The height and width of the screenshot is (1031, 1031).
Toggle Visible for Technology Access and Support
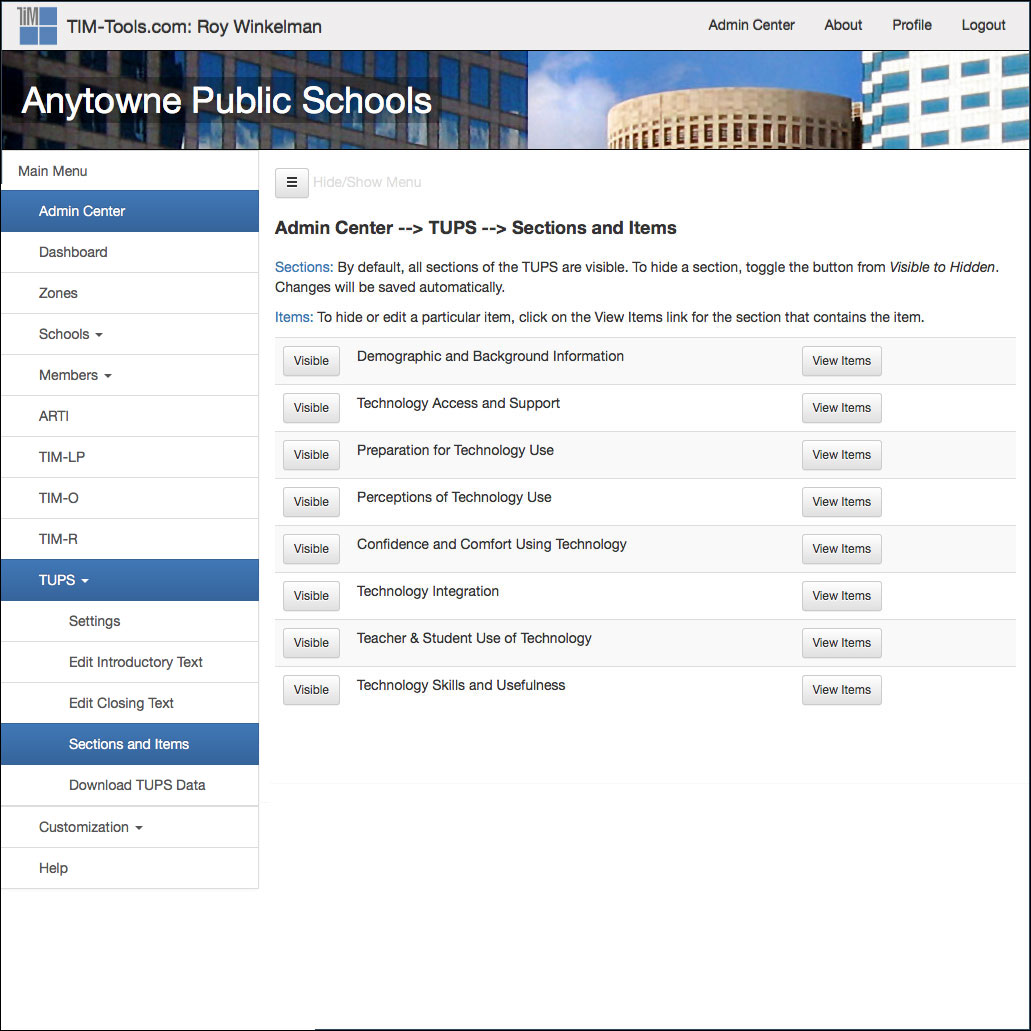point(311,408)
